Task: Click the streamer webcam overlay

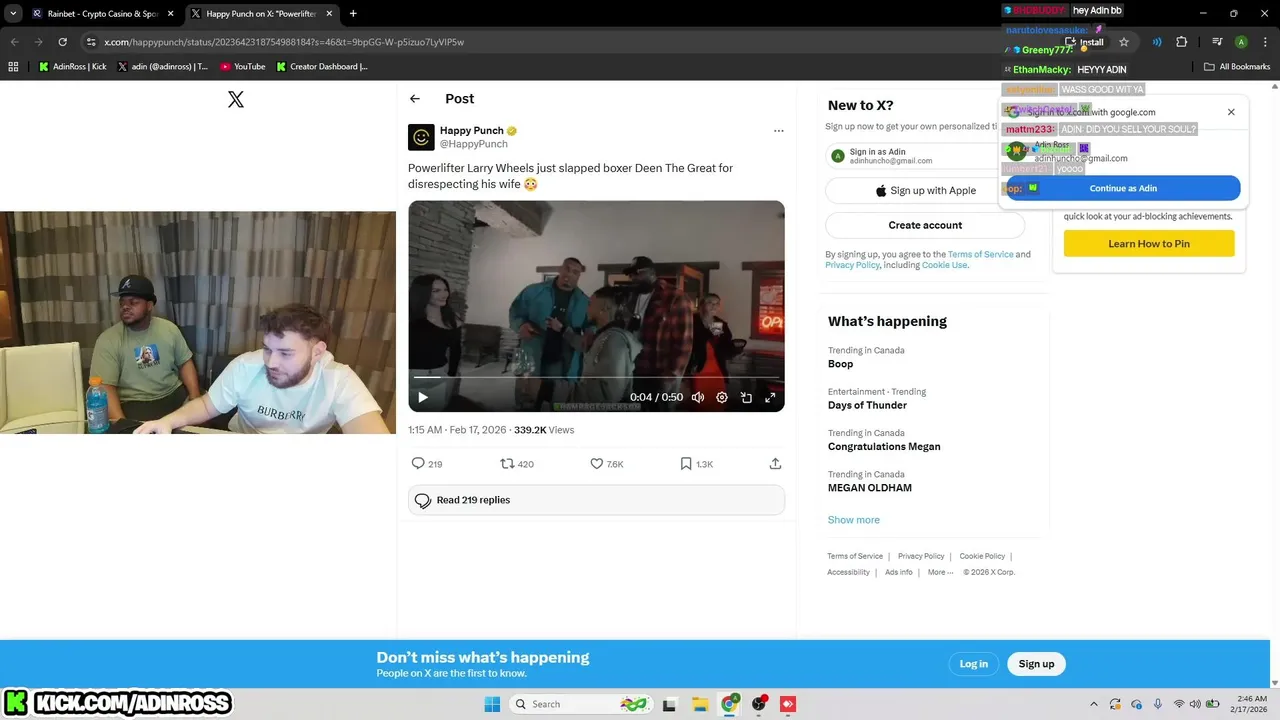Action: 198,322
